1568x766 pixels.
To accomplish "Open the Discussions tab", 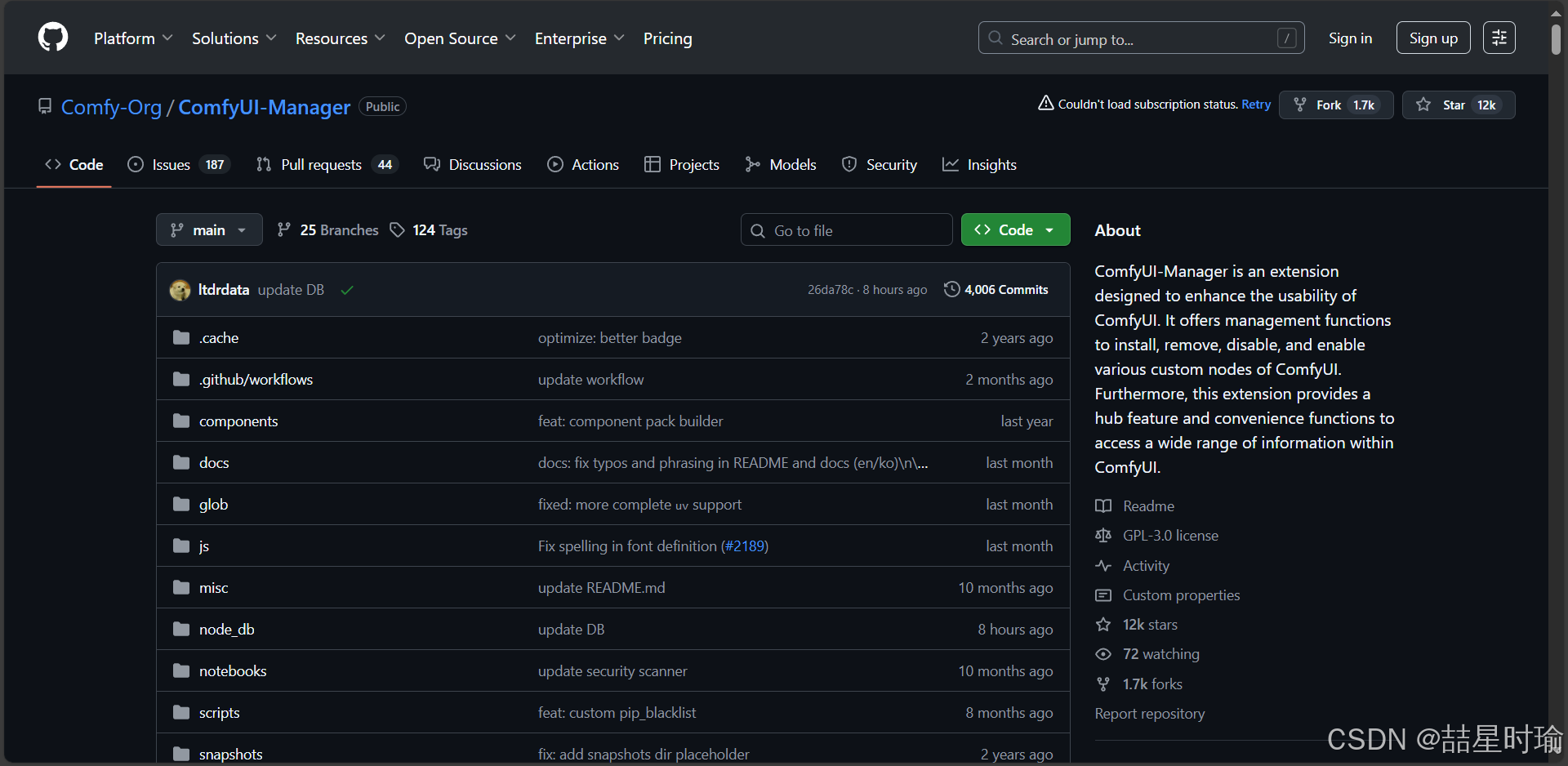I will (472, 164).
